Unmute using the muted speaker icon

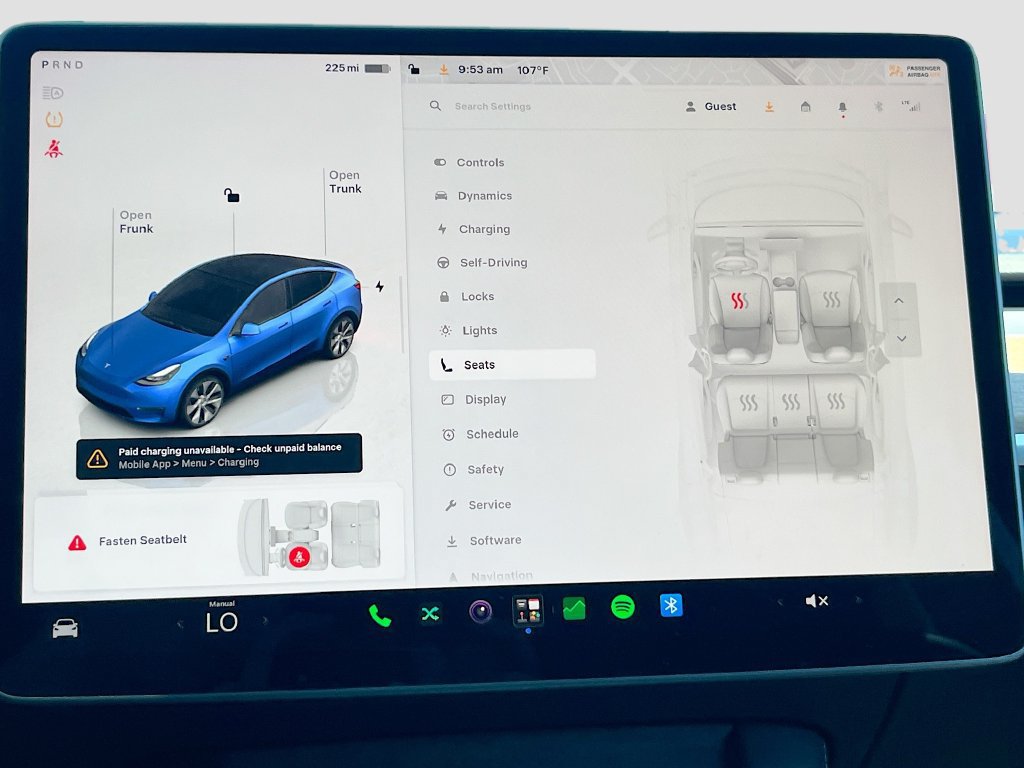coord(816,601)
